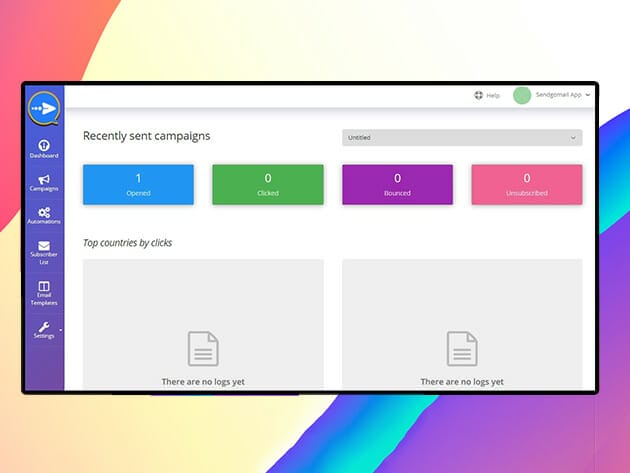Select the purple Bounced stat card
630x473 pixels.
(397, 185)
